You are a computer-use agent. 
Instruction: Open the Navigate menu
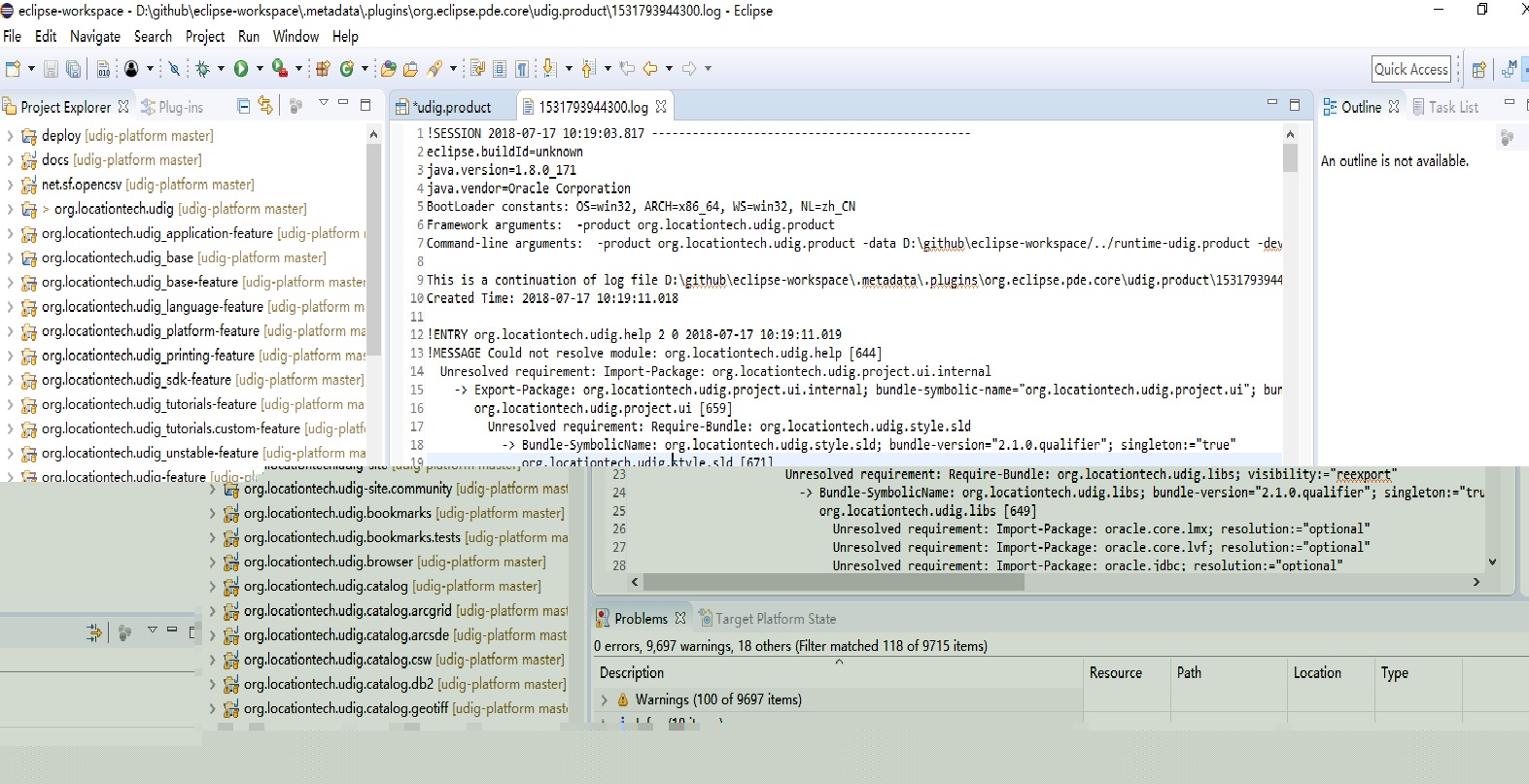click(95, 37)
